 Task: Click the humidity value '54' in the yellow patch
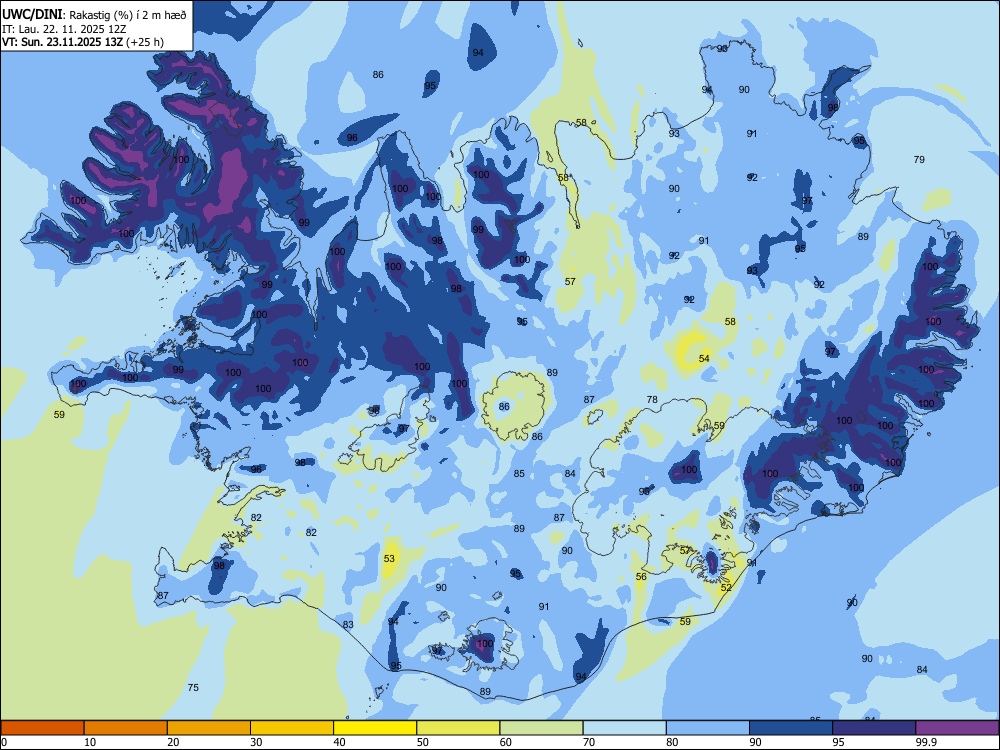(704, 358)
